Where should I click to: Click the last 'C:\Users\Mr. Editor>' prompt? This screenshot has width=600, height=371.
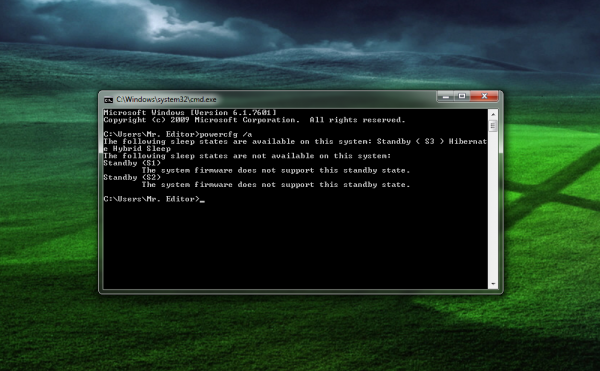pos(152,199)
